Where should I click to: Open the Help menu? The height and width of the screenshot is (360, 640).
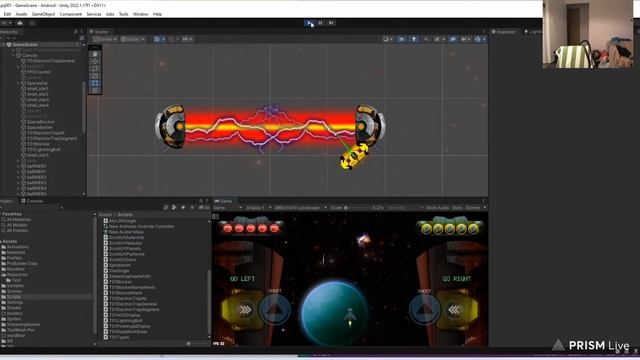(x=158, y=14)
